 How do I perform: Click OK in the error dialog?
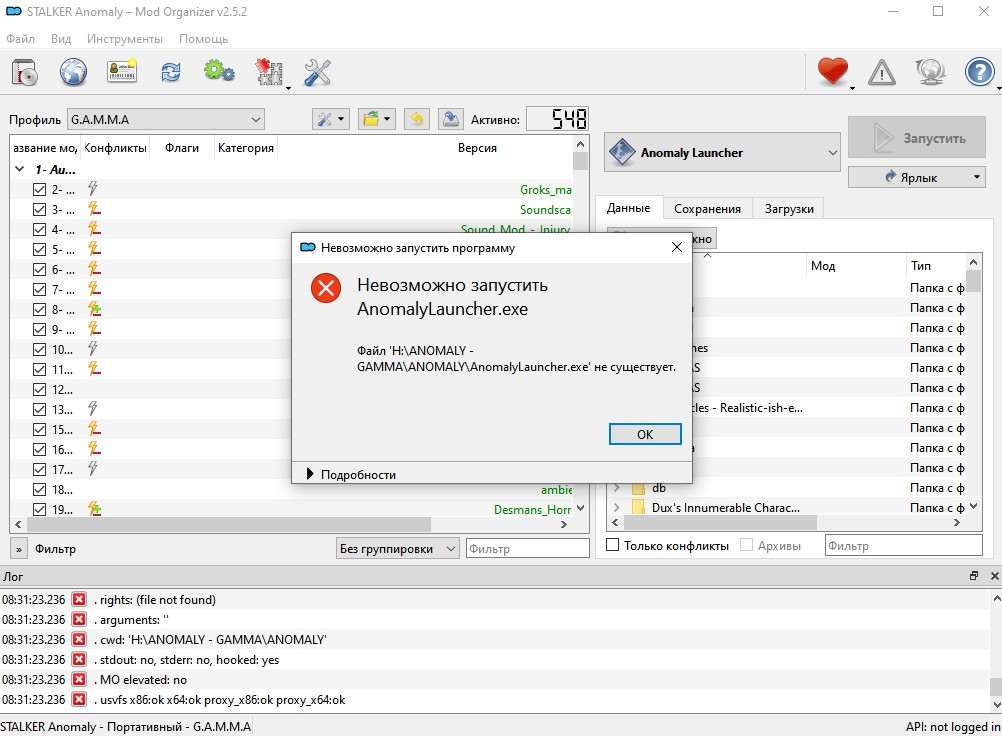(x=645, y=434)
